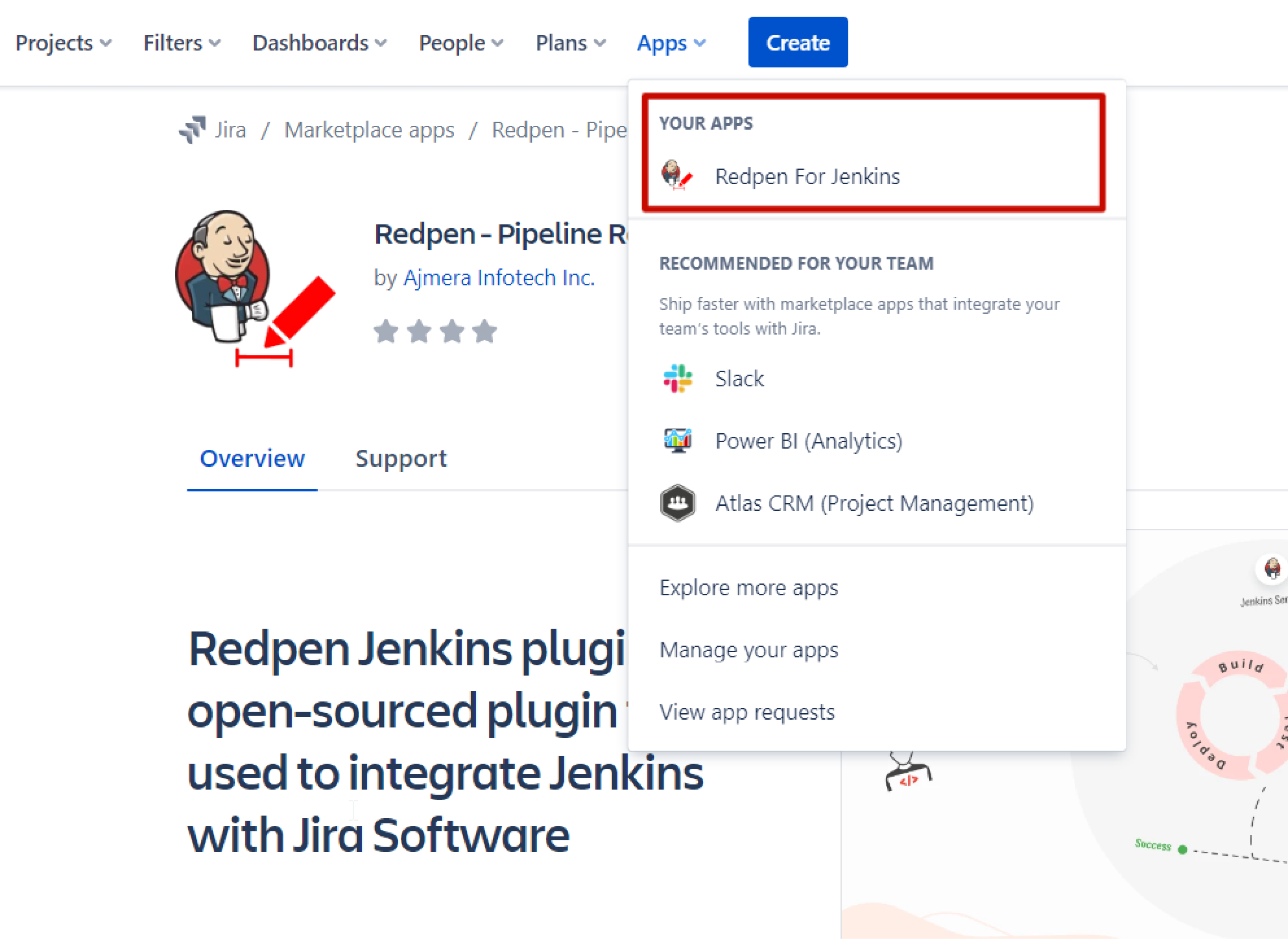Collapse the Apps dropdown menu

coord(671,43)
